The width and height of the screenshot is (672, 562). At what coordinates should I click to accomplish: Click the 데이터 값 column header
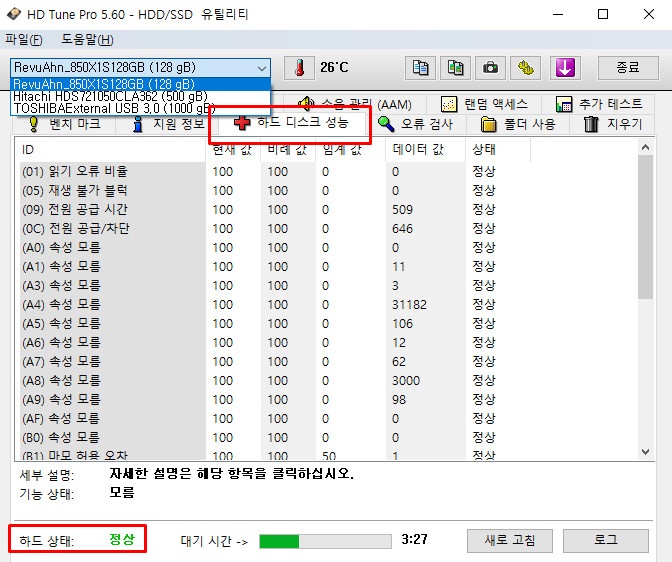424,150
